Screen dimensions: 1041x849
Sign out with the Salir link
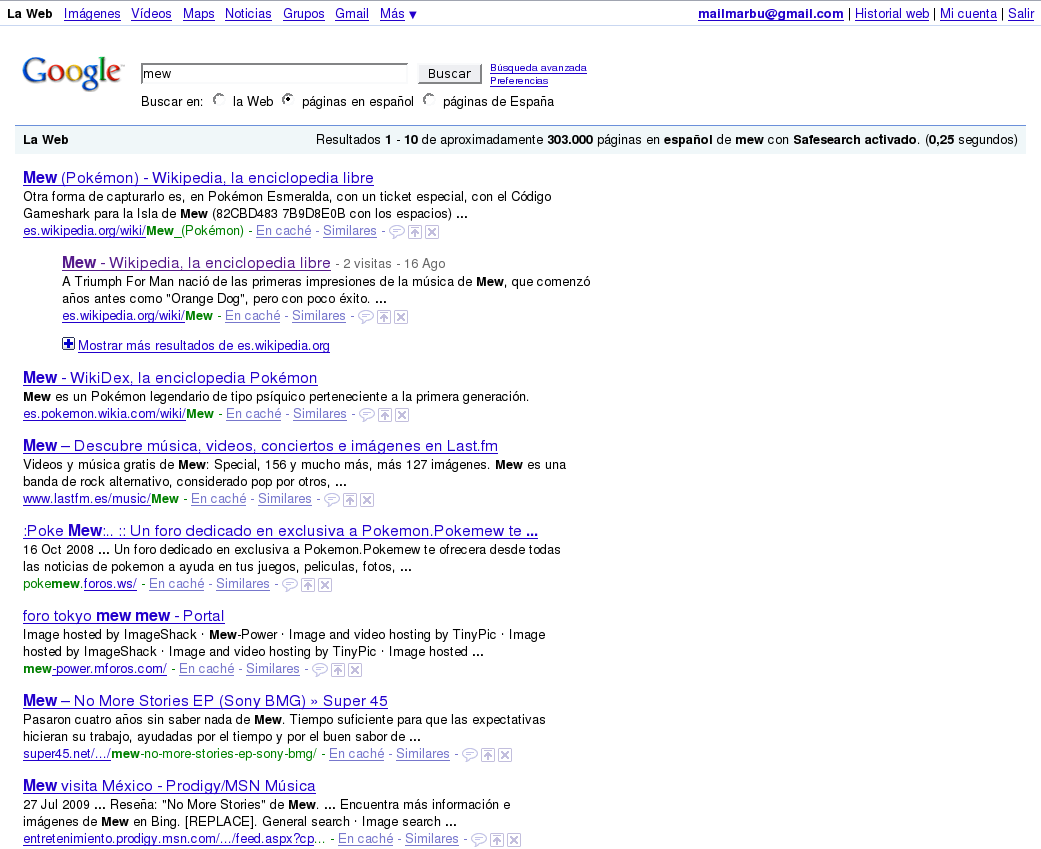coord(1021,14)
